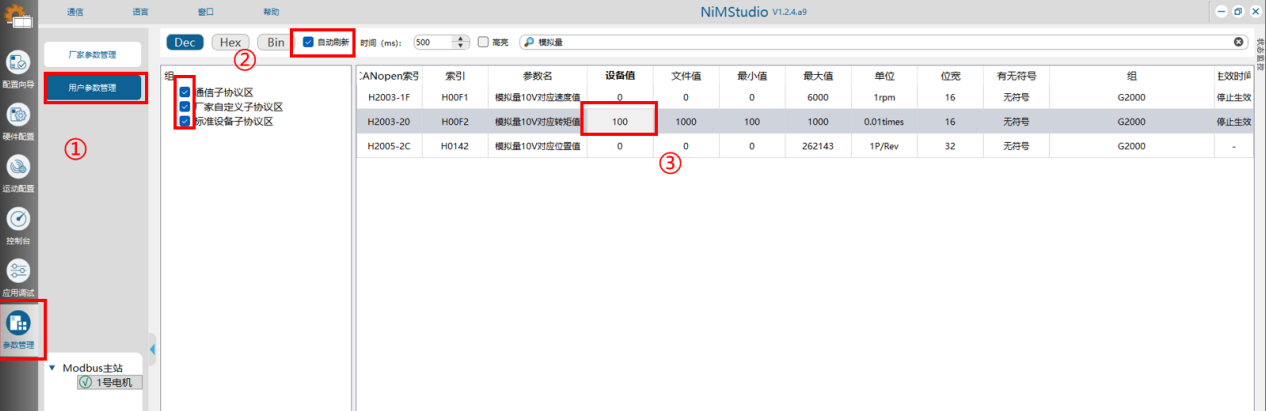Disable the 自动刷新 auto-refresh checkbox
This screenshot has width=1266, height=411.
click(309, 43)
